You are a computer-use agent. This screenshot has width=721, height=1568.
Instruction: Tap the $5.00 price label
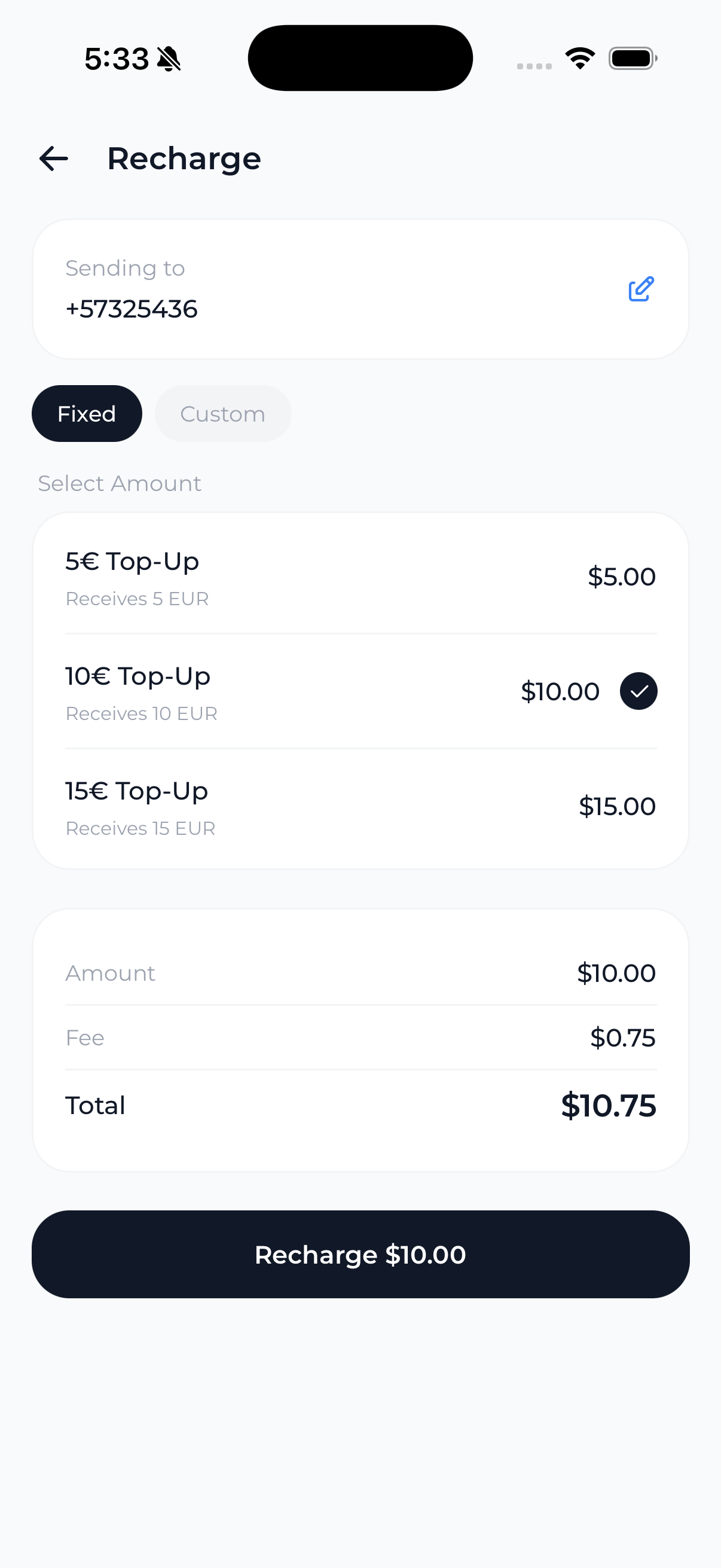point(621,576)
